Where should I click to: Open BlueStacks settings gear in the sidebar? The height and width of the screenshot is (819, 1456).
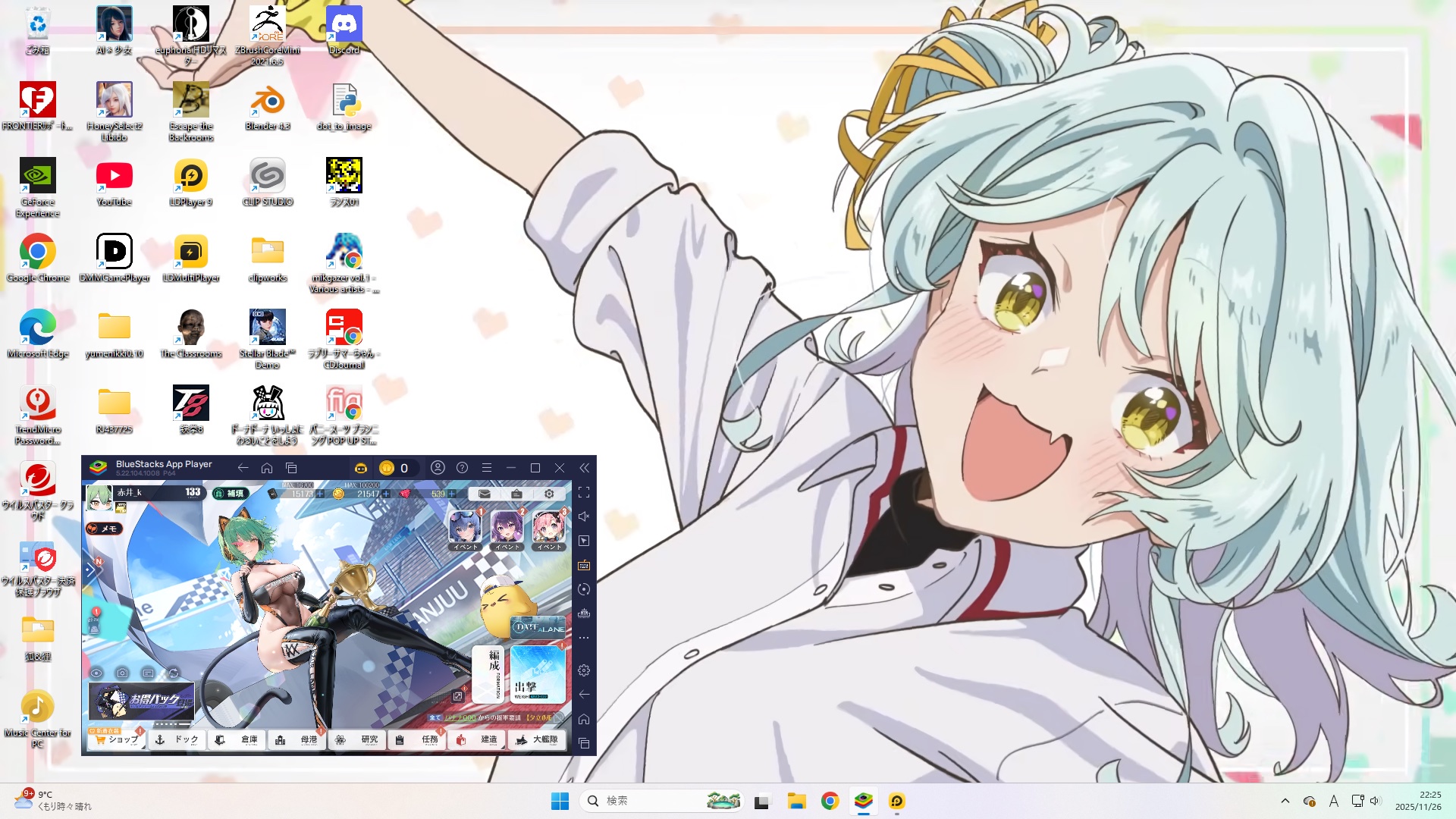(584, 670)
